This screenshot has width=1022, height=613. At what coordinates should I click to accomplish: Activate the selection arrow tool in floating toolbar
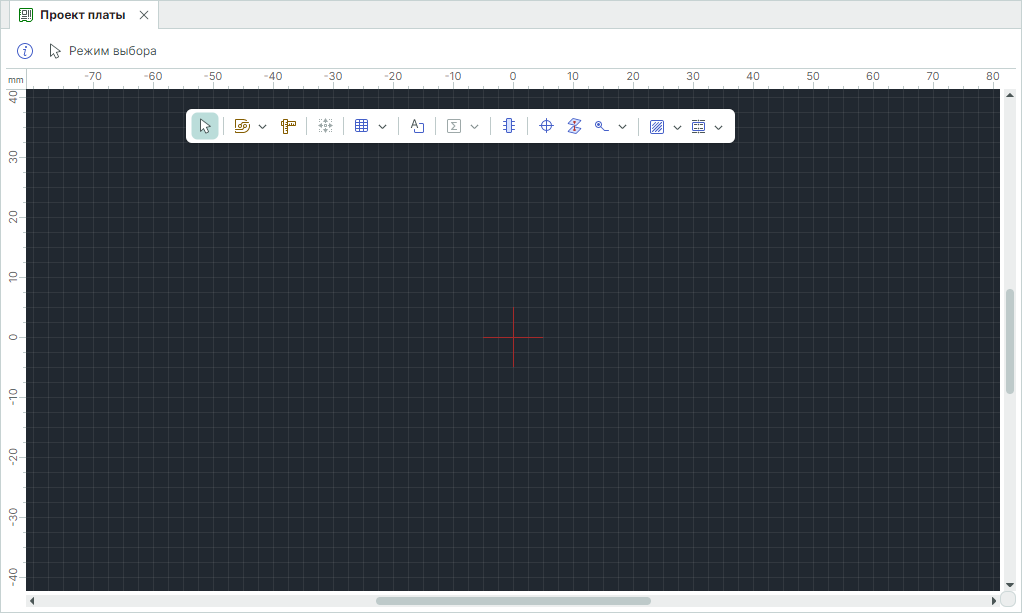coord(204,126)
